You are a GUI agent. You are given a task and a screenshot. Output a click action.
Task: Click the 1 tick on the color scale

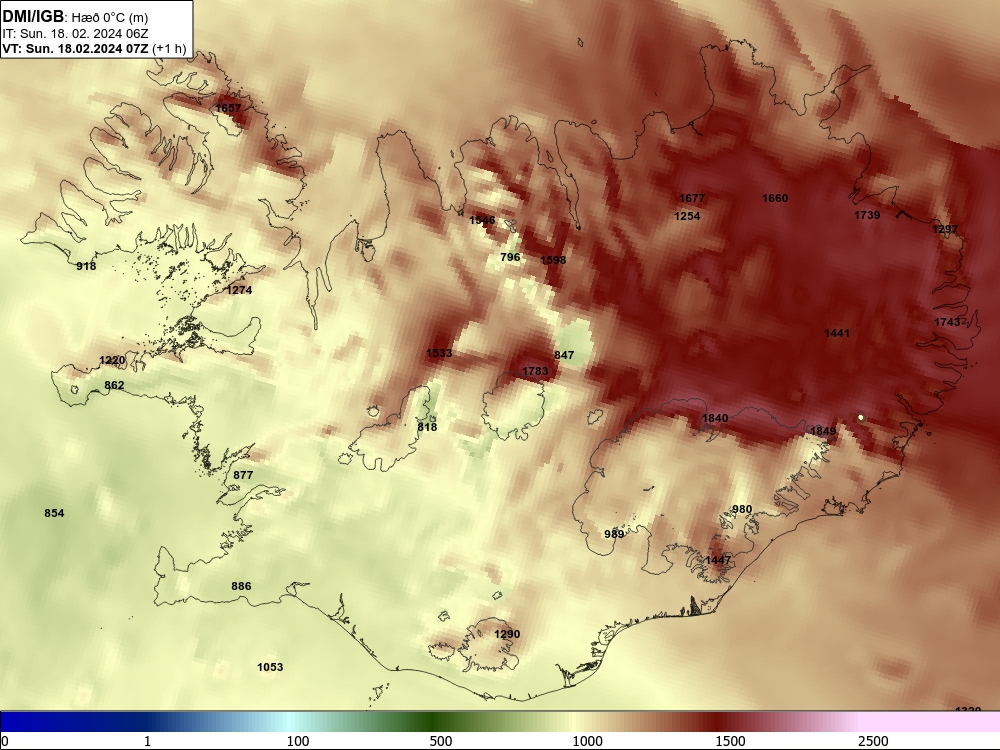click(x=147, y=741)
